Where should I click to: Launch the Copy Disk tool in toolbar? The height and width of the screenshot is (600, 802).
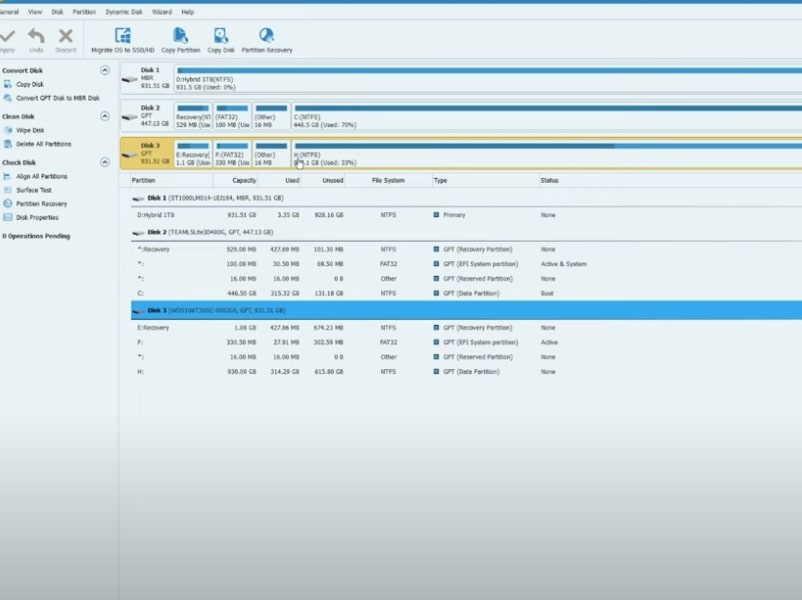pos(221,36)
